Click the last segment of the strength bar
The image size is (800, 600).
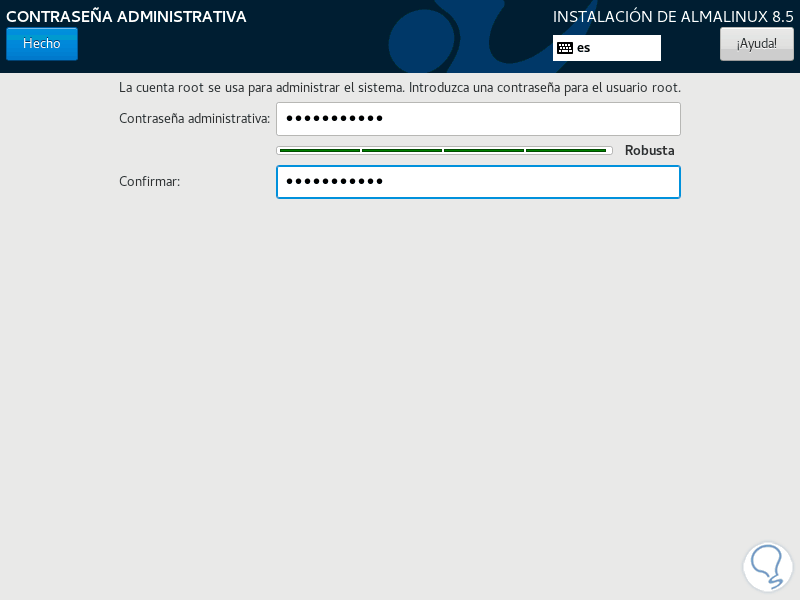point(566,151)
